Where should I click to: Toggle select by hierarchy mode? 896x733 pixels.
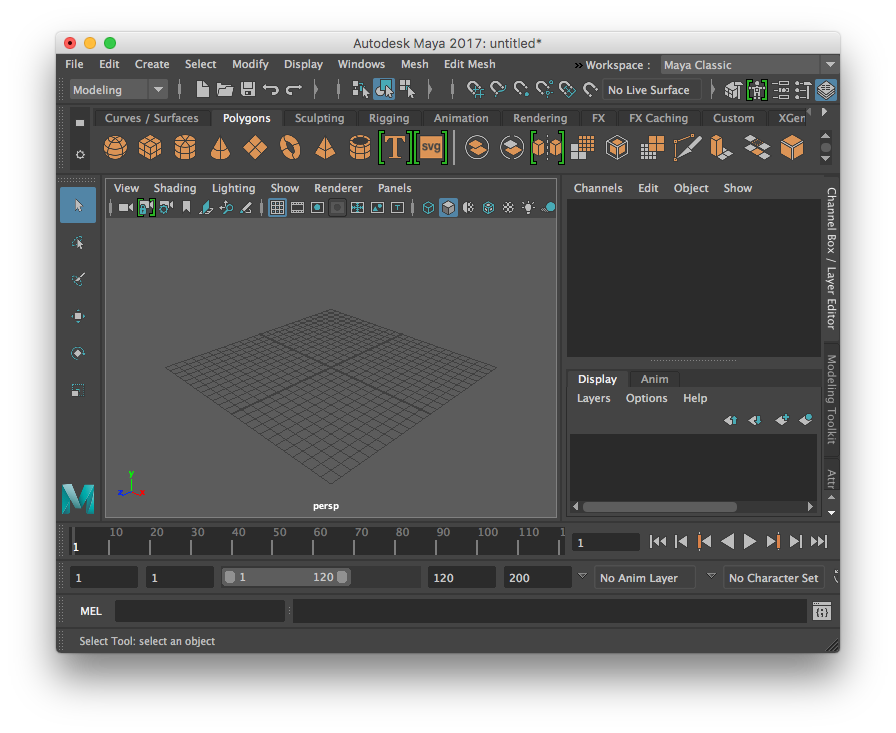361,89
